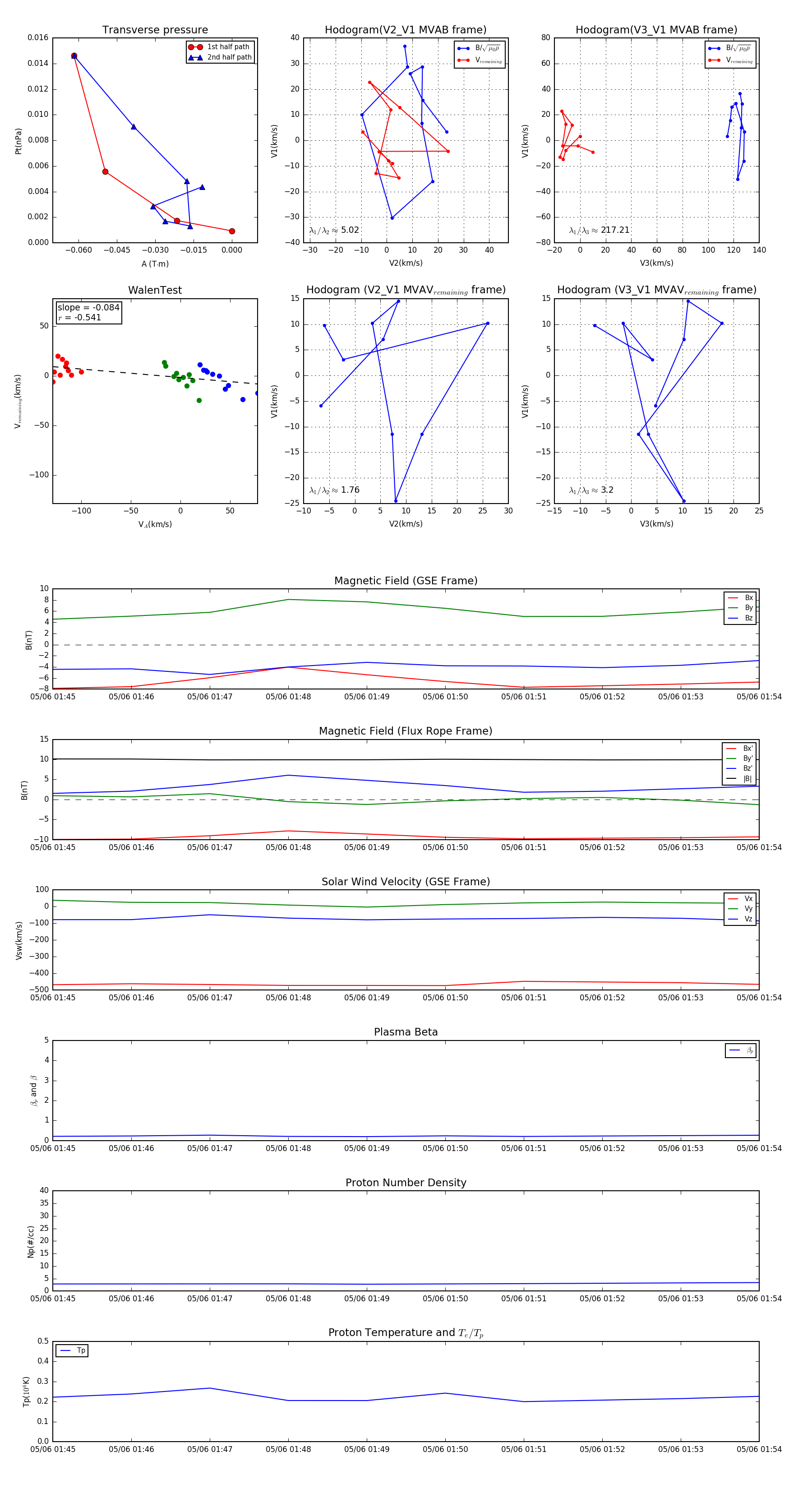Click "0.016" y-tick of Transverse pressure plot
This screenshot has height=1489, width=812.
tap(38, 37)
